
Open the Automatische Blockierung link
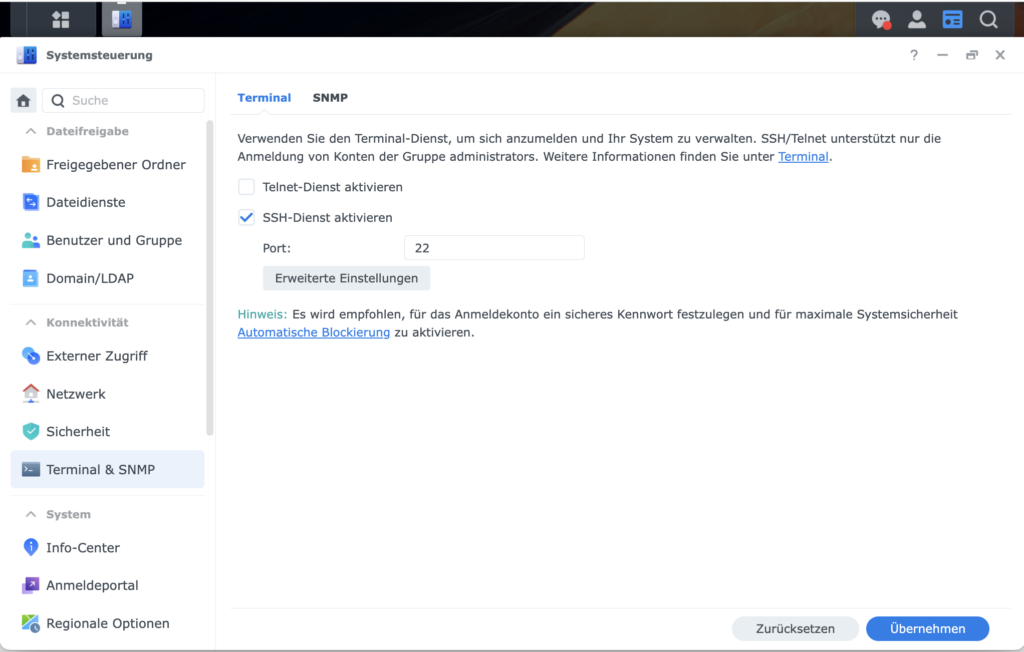pyautogui.click(x=313, y=333)
